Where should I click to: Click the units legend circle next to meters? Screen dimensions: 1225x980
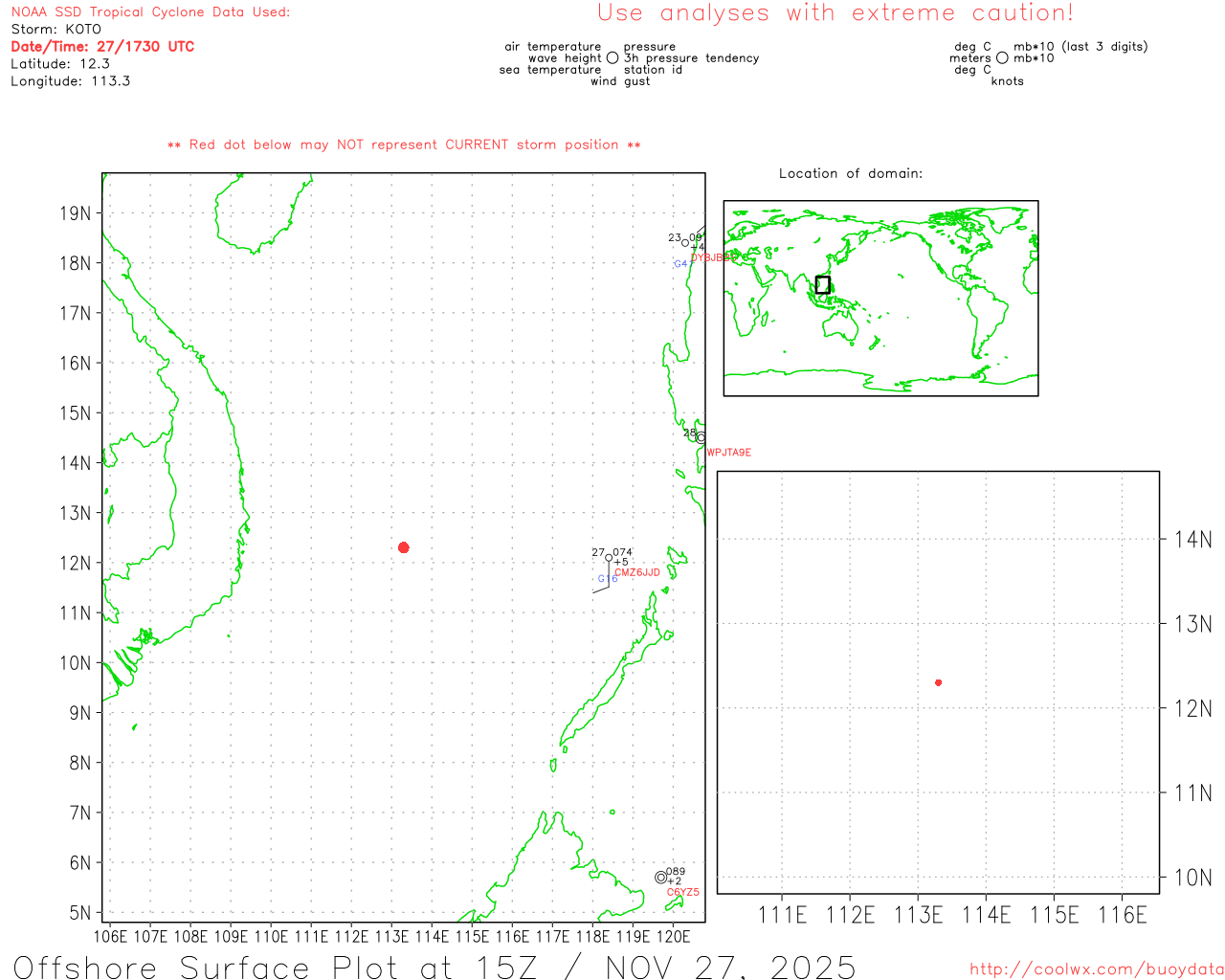point(1002,58)
